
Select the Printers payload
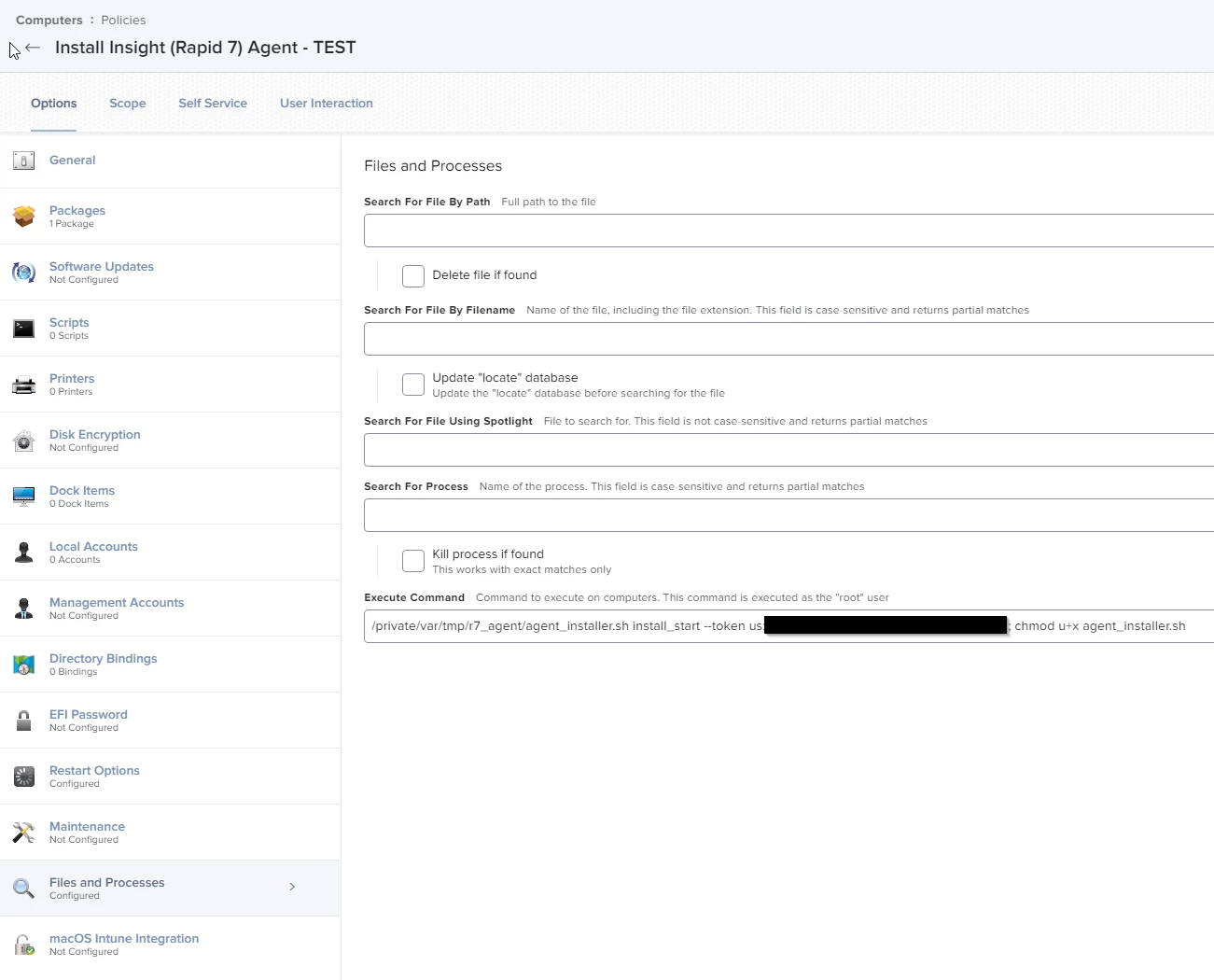click(170, 385)
